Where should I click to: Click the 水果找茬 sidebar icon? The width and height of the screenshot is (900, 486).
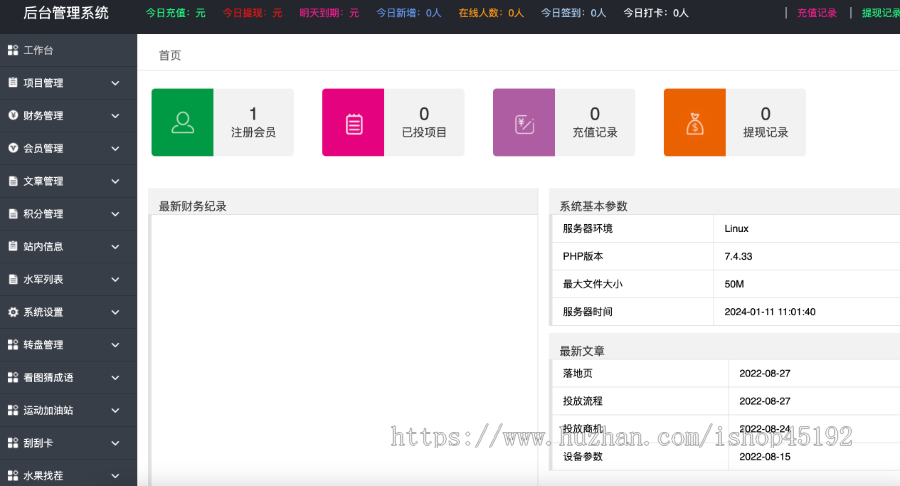(x=13, y=475)
